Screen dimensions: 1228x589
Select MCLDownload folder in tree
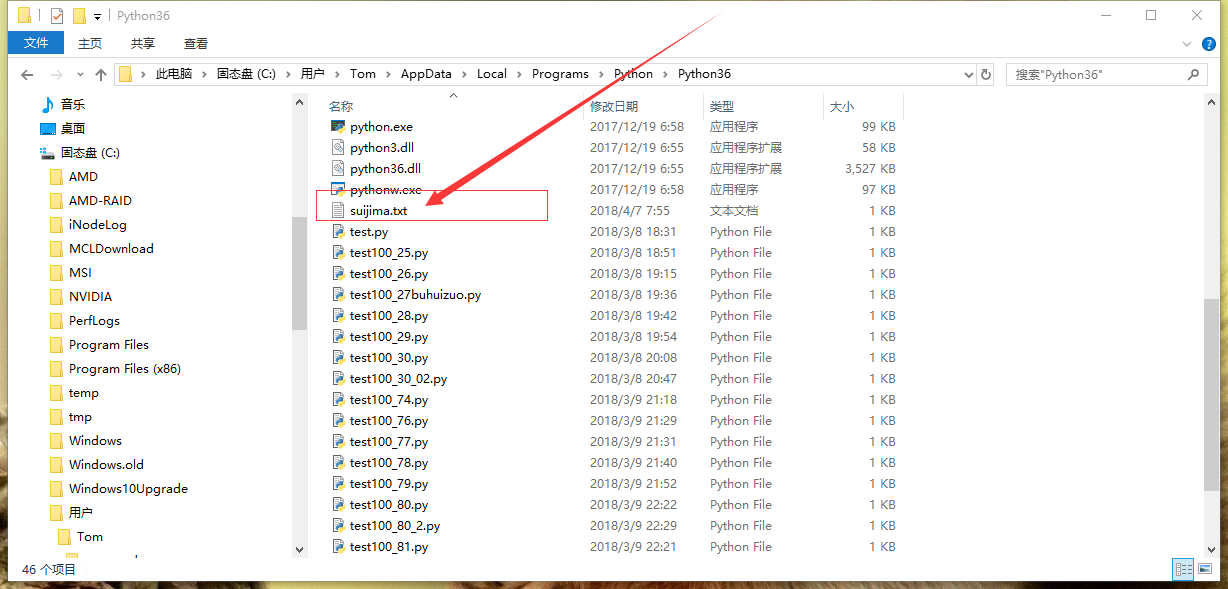111,249
